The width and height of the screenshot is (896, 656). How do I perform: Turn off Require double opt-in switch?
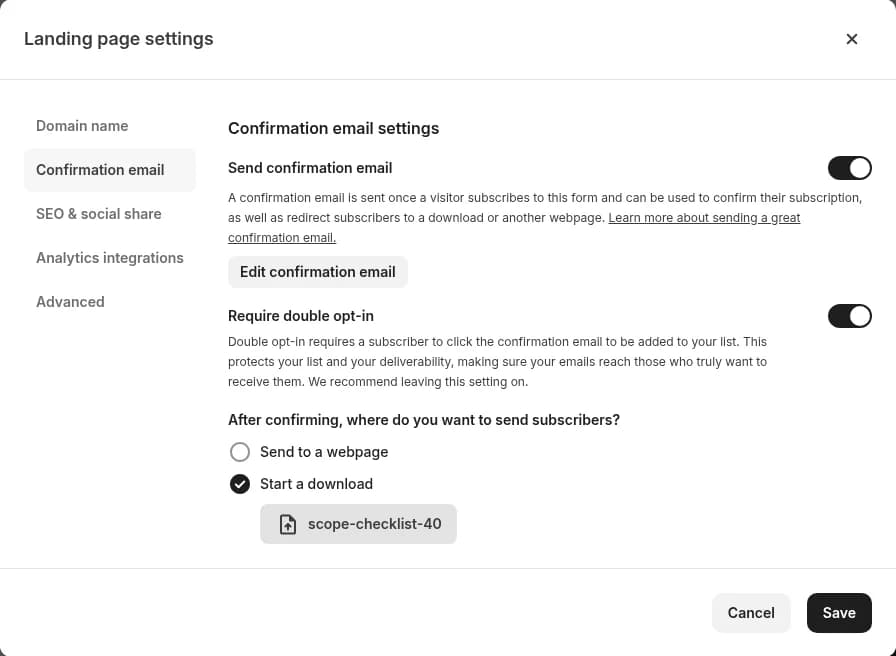tap(849, 316)
